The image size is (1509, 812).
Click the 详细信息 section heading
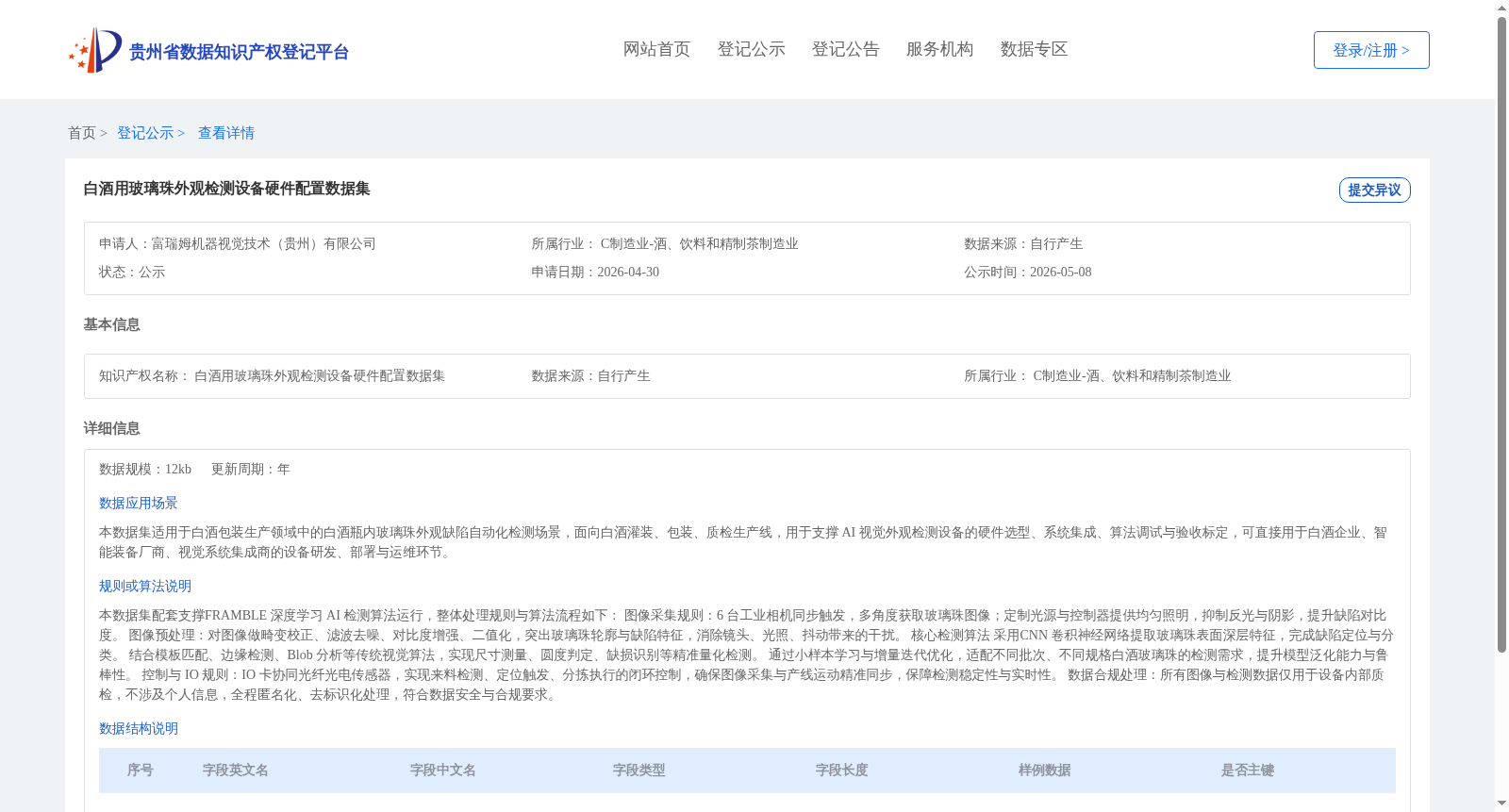[x=111, y=428]
